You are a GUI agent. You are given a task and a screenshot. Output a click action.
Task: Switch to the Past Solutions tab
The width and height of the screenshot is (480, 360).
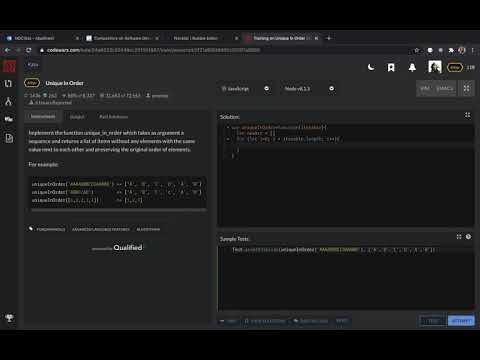(x=113, y=117)
